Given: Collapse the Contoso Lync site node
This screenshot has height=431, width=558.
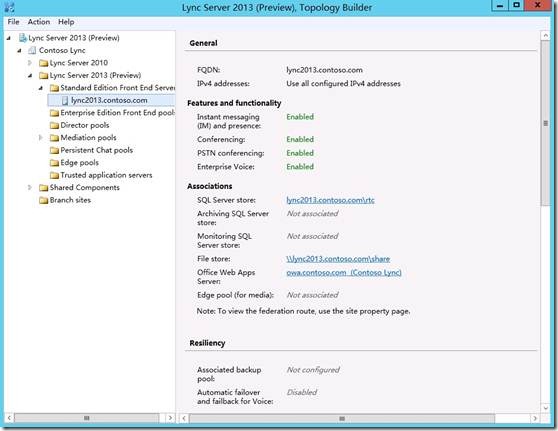Looking at the screenshot, I should click(x=19, y=51).
